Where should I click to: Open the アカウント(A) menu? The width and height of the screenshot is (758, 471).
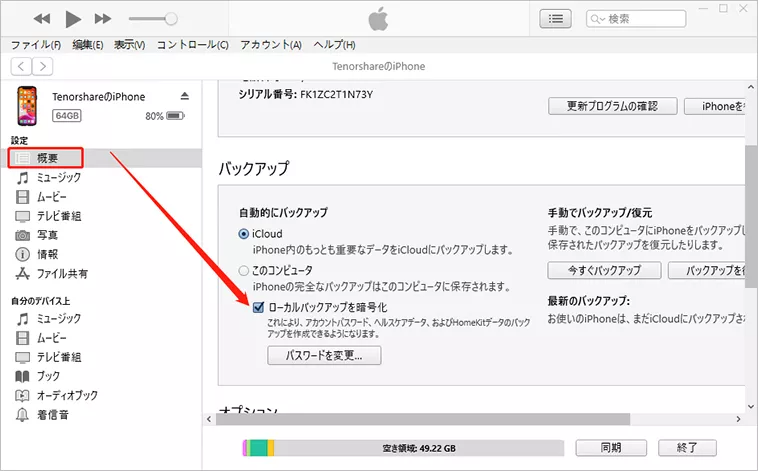(x=271, y=45)
